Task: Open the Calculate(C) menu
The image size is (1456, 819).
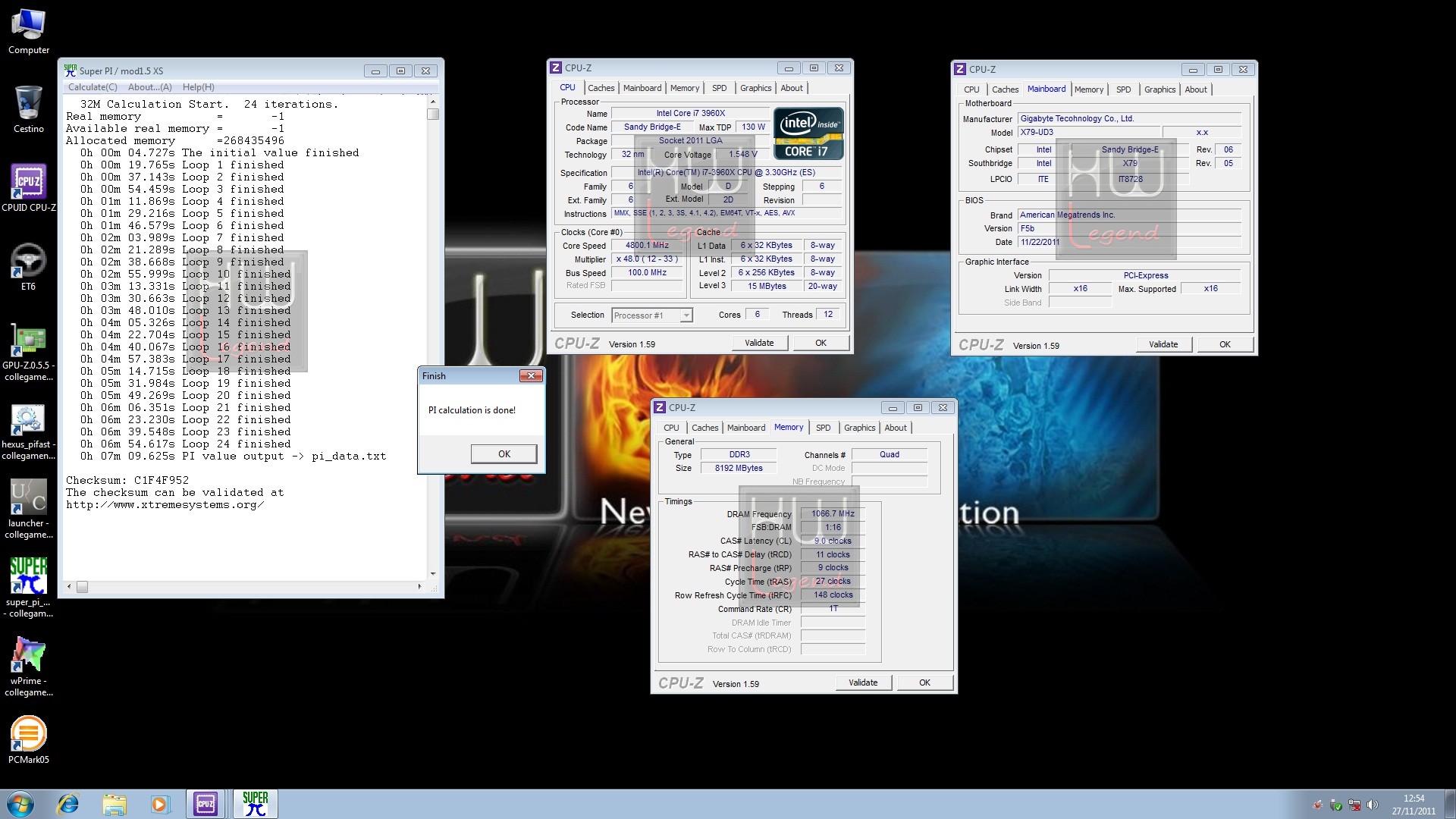Action: [x=93, y=87]
